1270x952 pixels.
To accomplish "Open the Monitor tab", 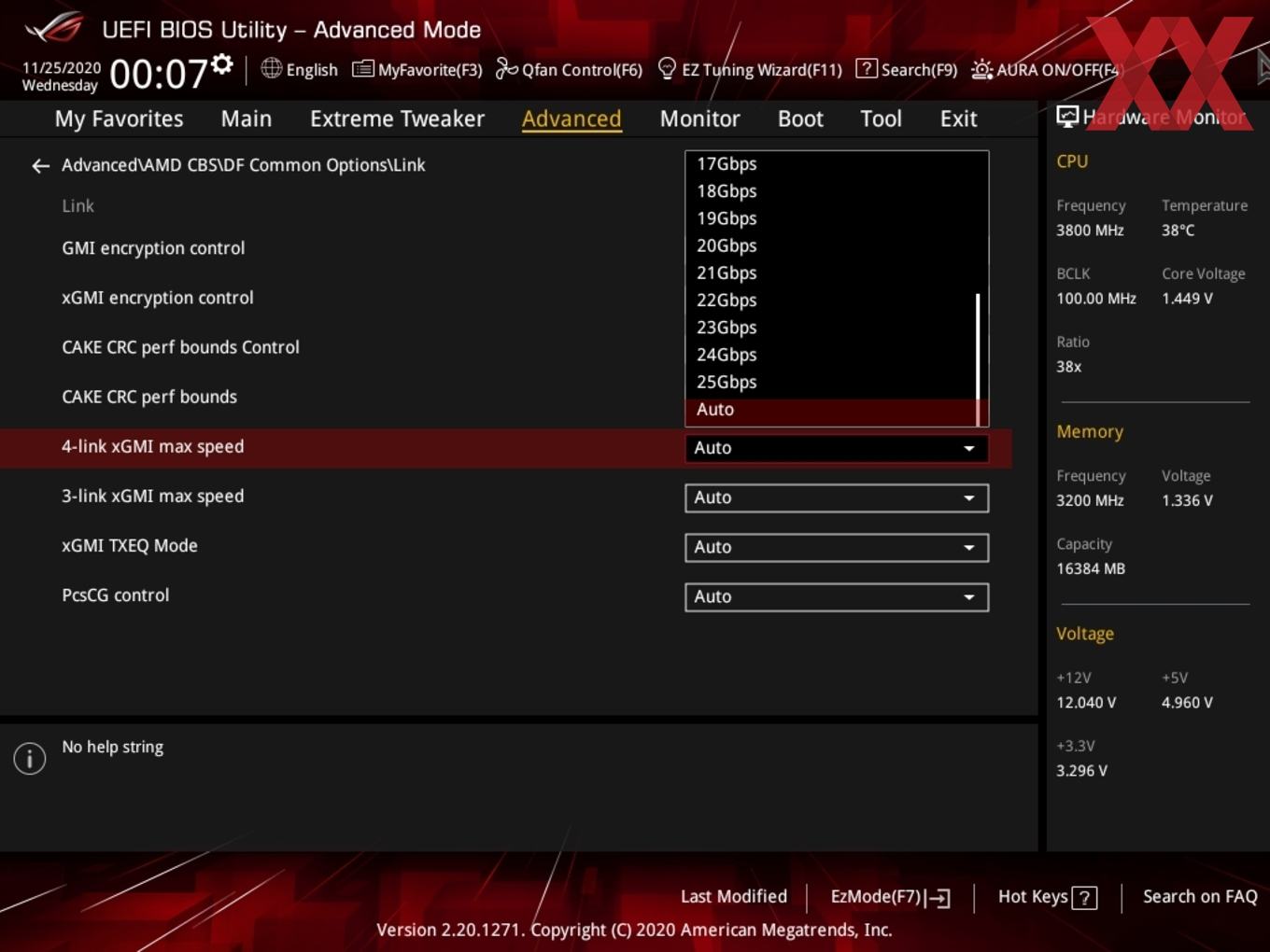I will coord(699,119).
